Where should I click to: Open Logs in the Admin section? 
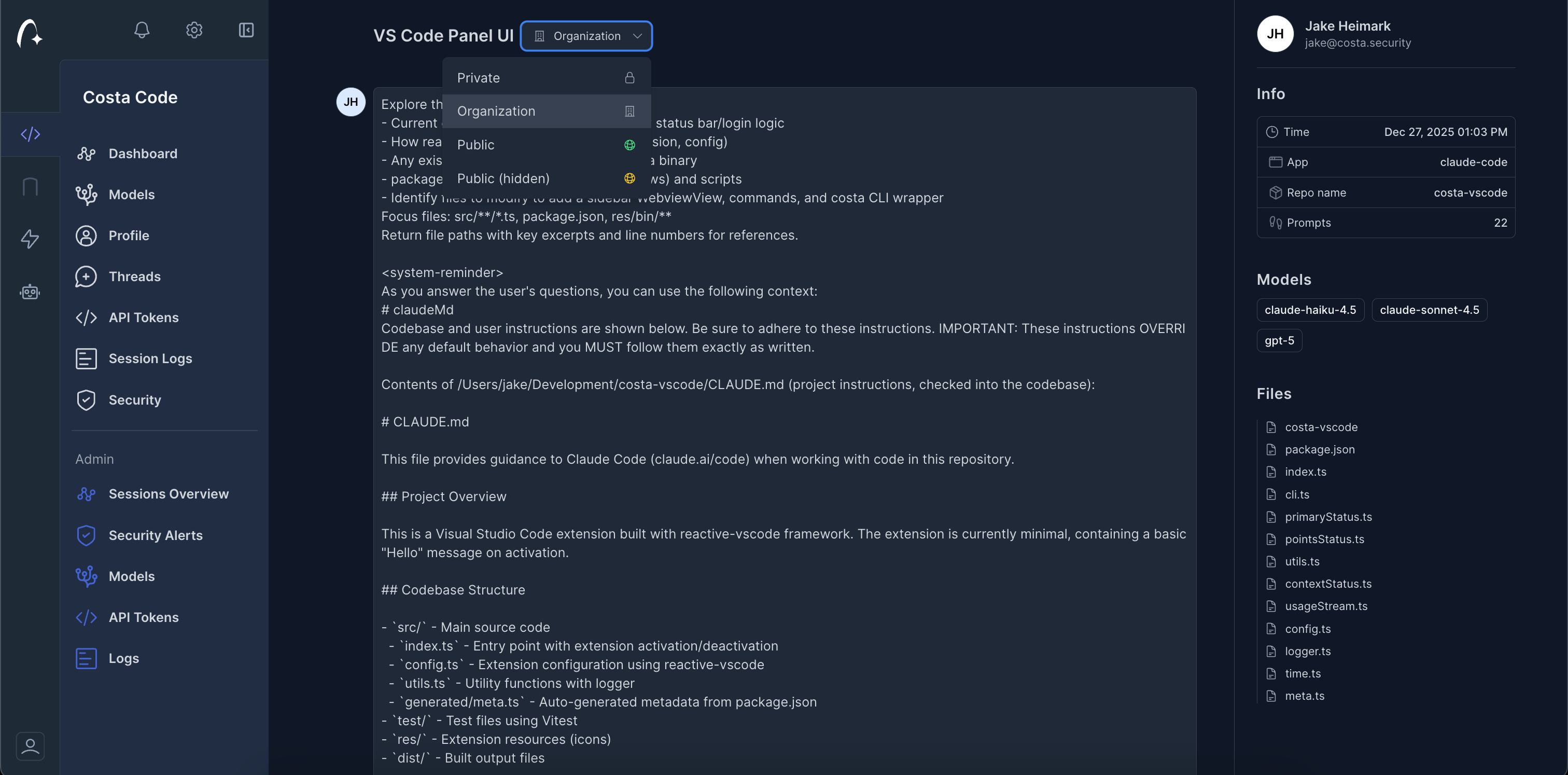(x=123, y=658)
